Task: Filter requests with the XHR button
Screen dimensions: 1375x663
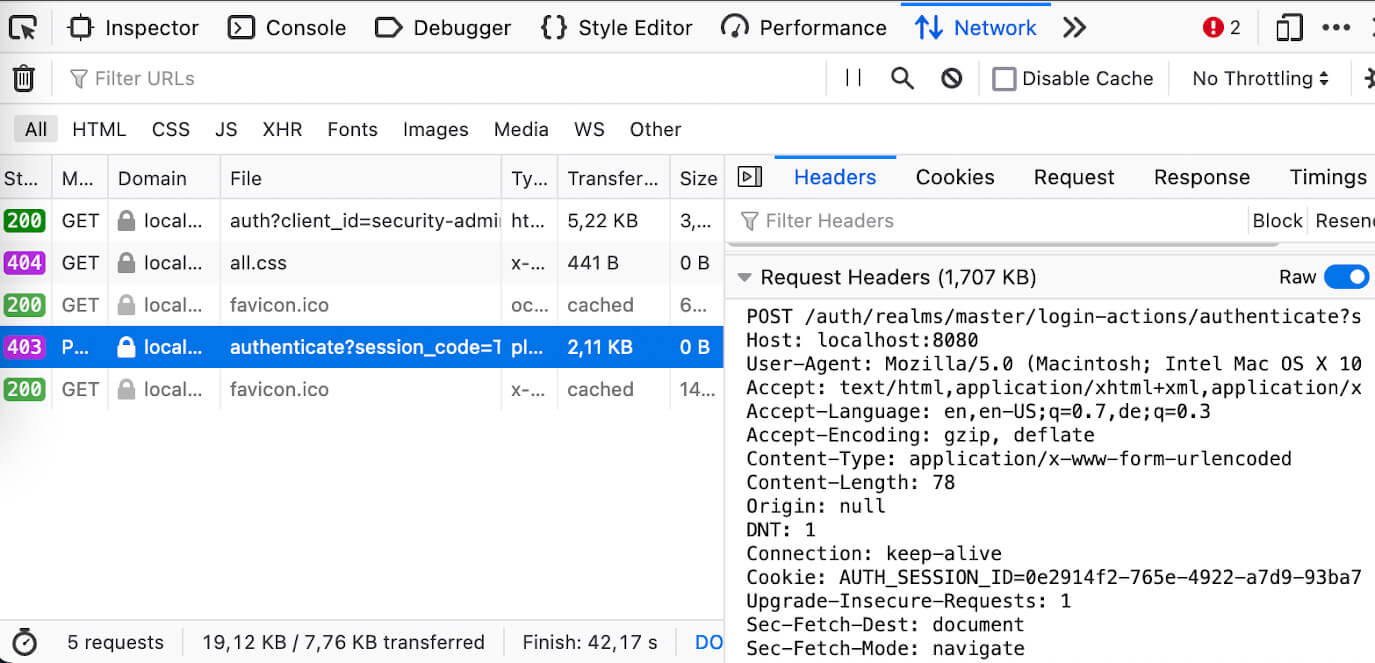Action: (x=282, y=129)
